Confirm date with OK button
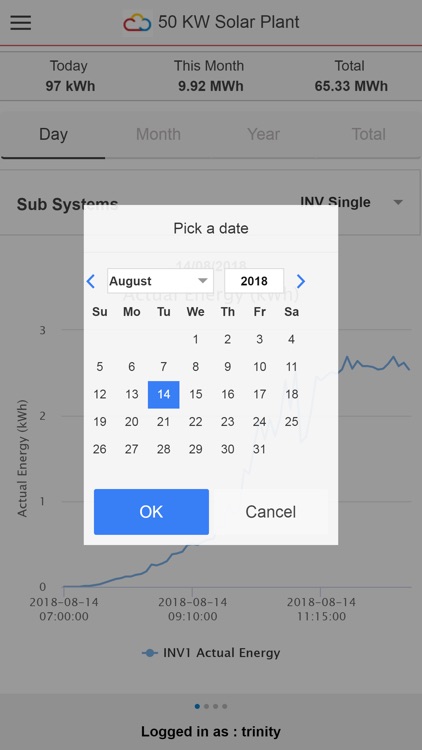The image size is (422, 750). [151, 512]
